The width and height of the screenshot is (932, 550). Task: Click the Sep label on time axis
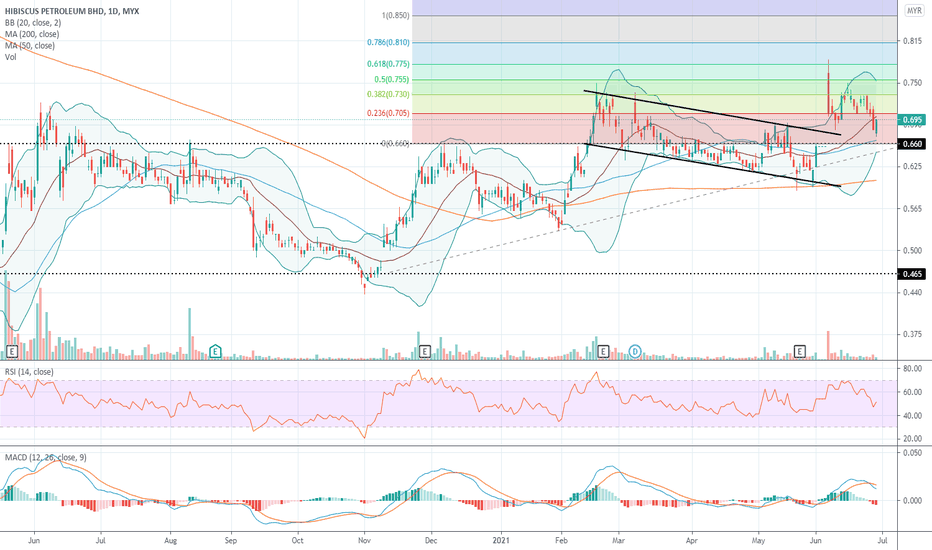click(231, 540)
